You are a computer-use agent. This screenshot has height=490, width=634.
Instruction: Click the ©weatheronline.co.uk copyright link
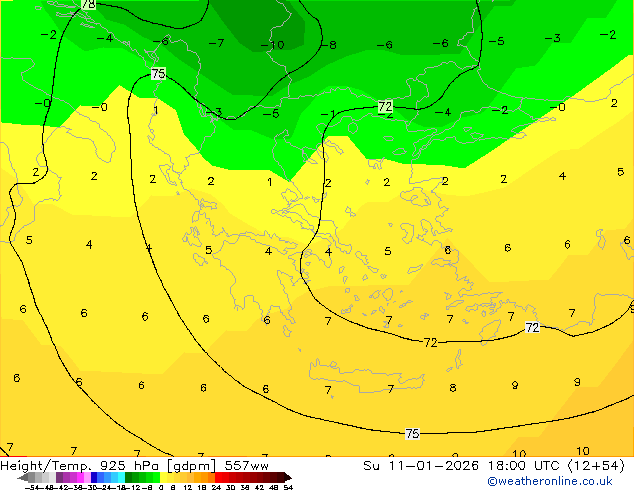[549, 481]
